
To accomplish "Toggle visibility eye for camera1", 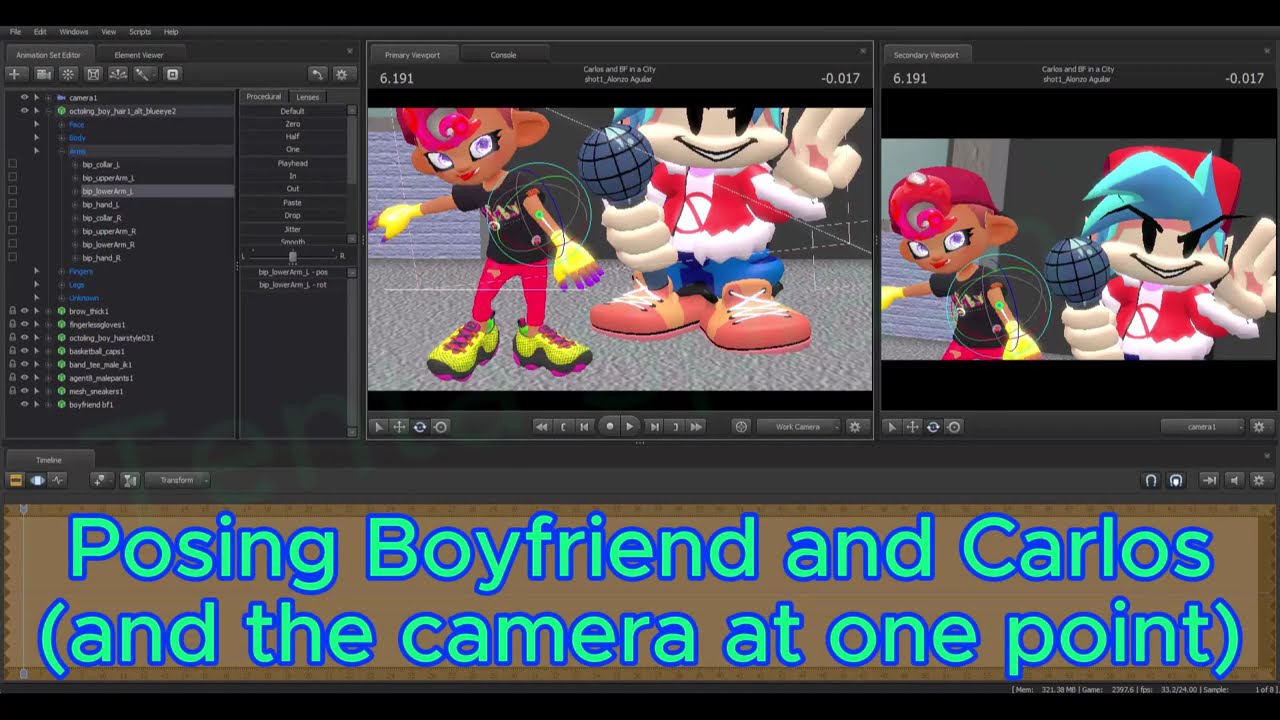I will [x=24, y=97].
